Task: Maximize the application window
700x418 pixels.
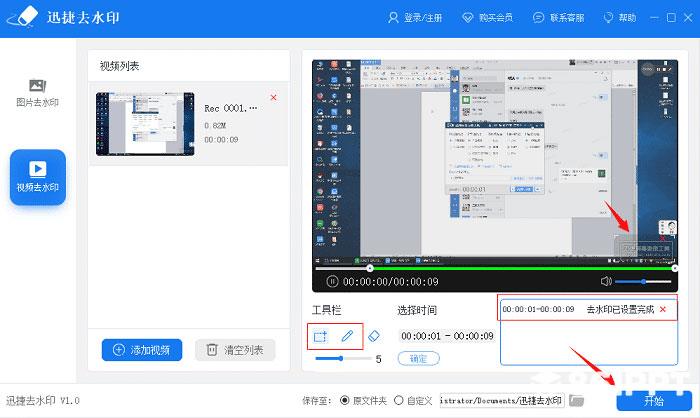Action: pyautogui.click(x=671, y=17)
